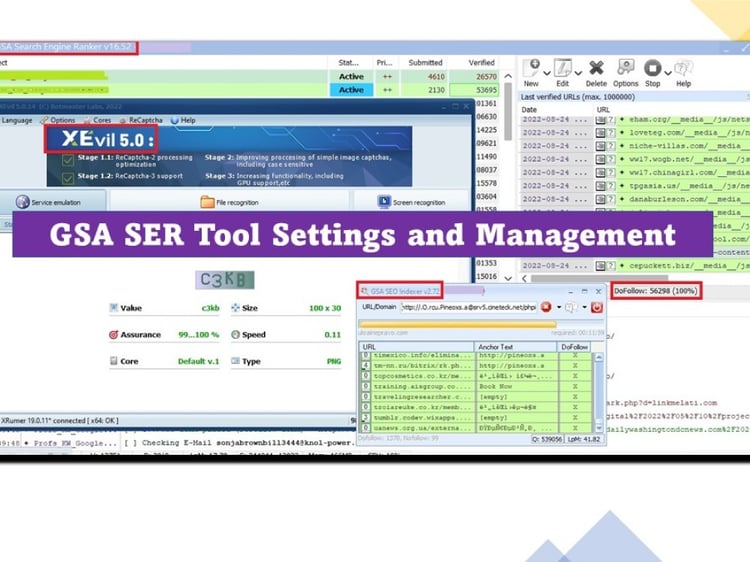The width and height of the screenshot is (750, 562).
Task: Click the Edit project icon
Action: 562,68
